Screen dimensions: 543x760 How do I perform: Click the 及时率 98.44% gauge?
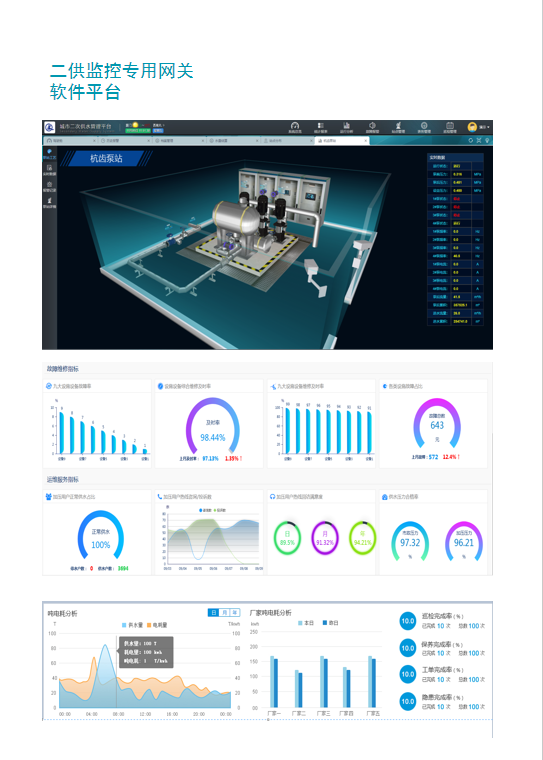click(x=212, y=427)
